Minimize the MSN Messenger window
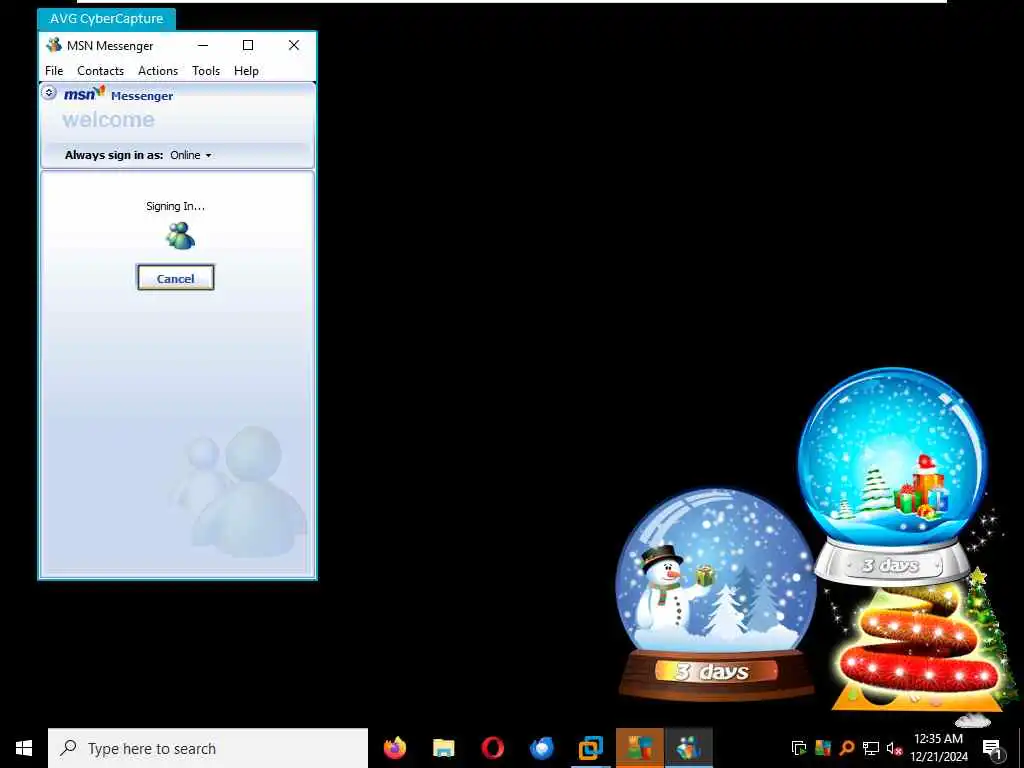 203,45
